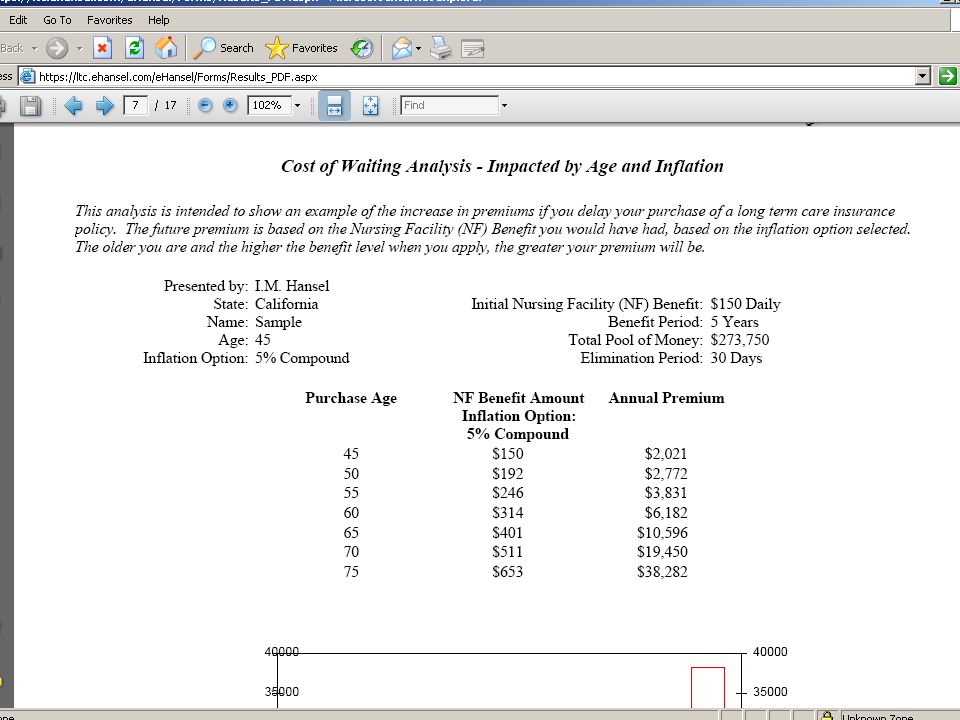Click the Purchase Age column header
This screenshot has height=720, width=960.
[x=351, y=399]
